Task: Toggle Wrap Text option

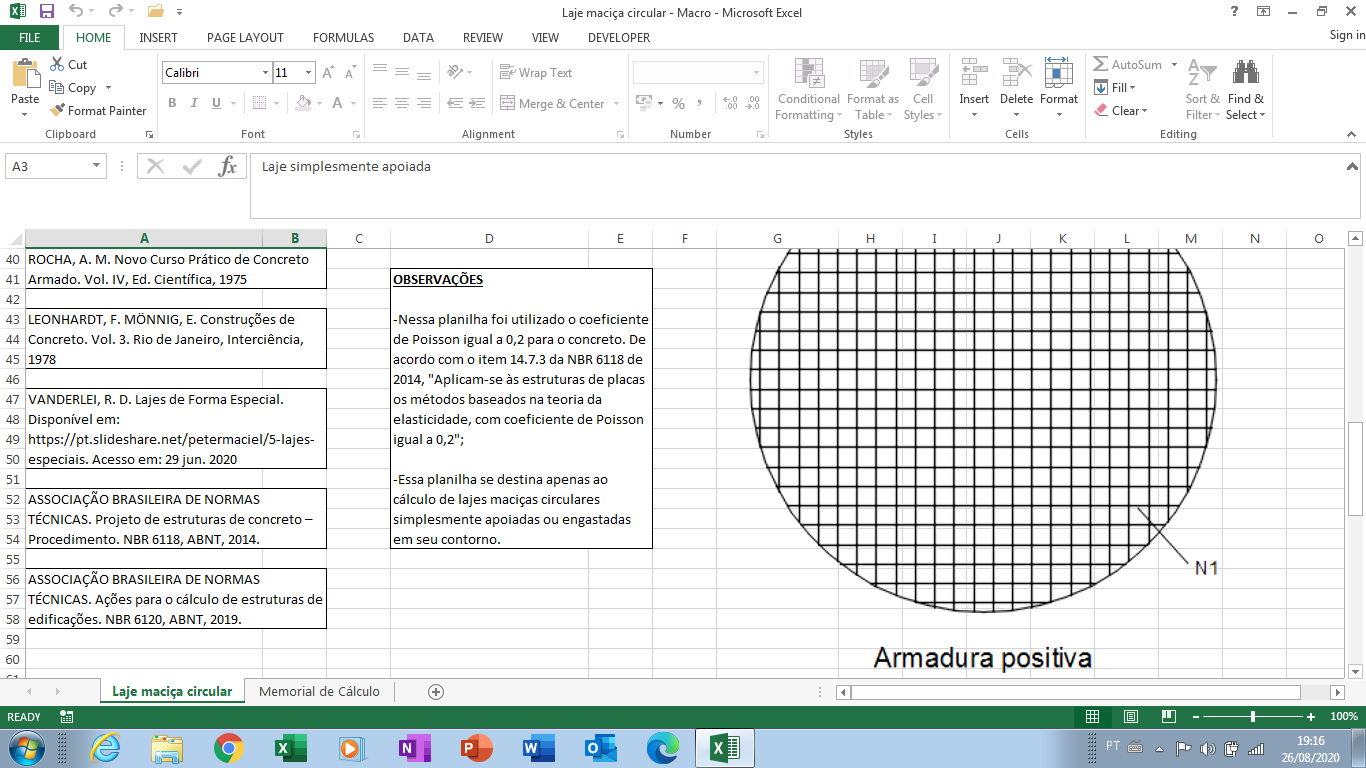Action: pos(536,73)
